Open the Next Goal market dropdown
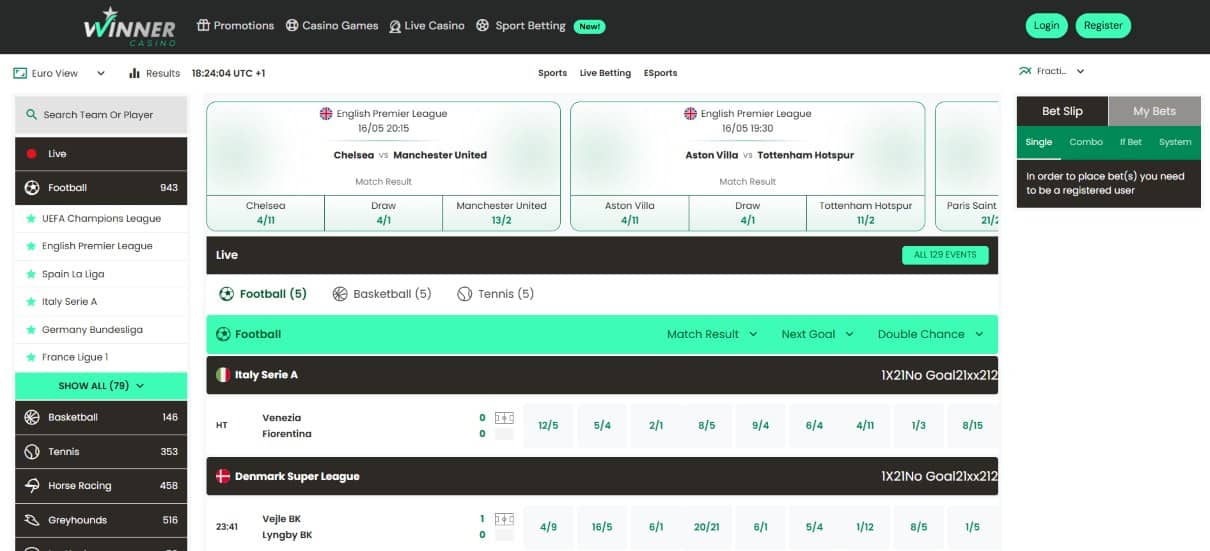Viewport: 1210px width, 551px height. [818, 334]
